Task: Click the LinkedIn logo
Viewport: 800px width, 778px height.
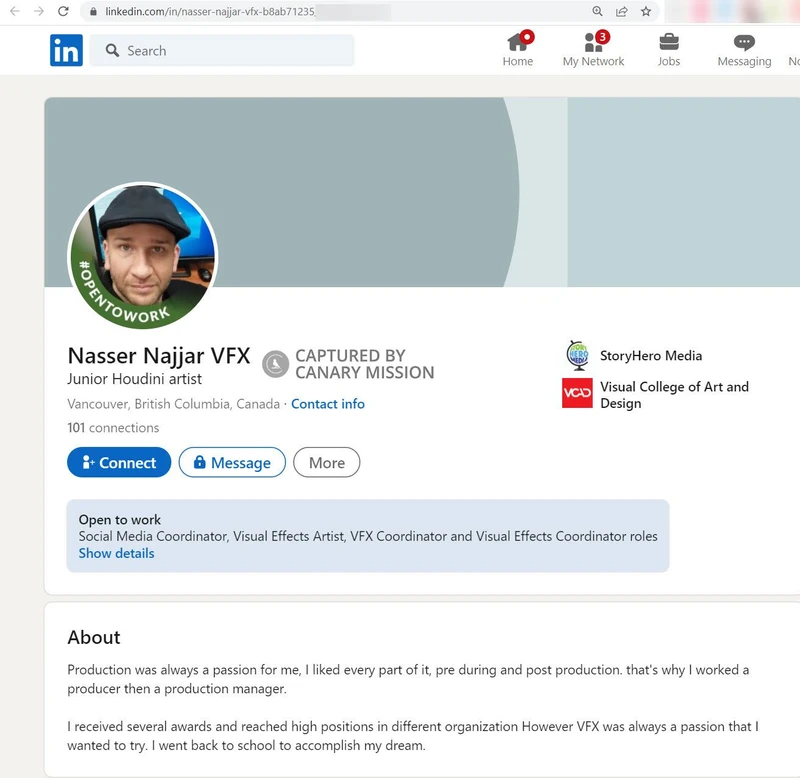Action: pos(65,50)
